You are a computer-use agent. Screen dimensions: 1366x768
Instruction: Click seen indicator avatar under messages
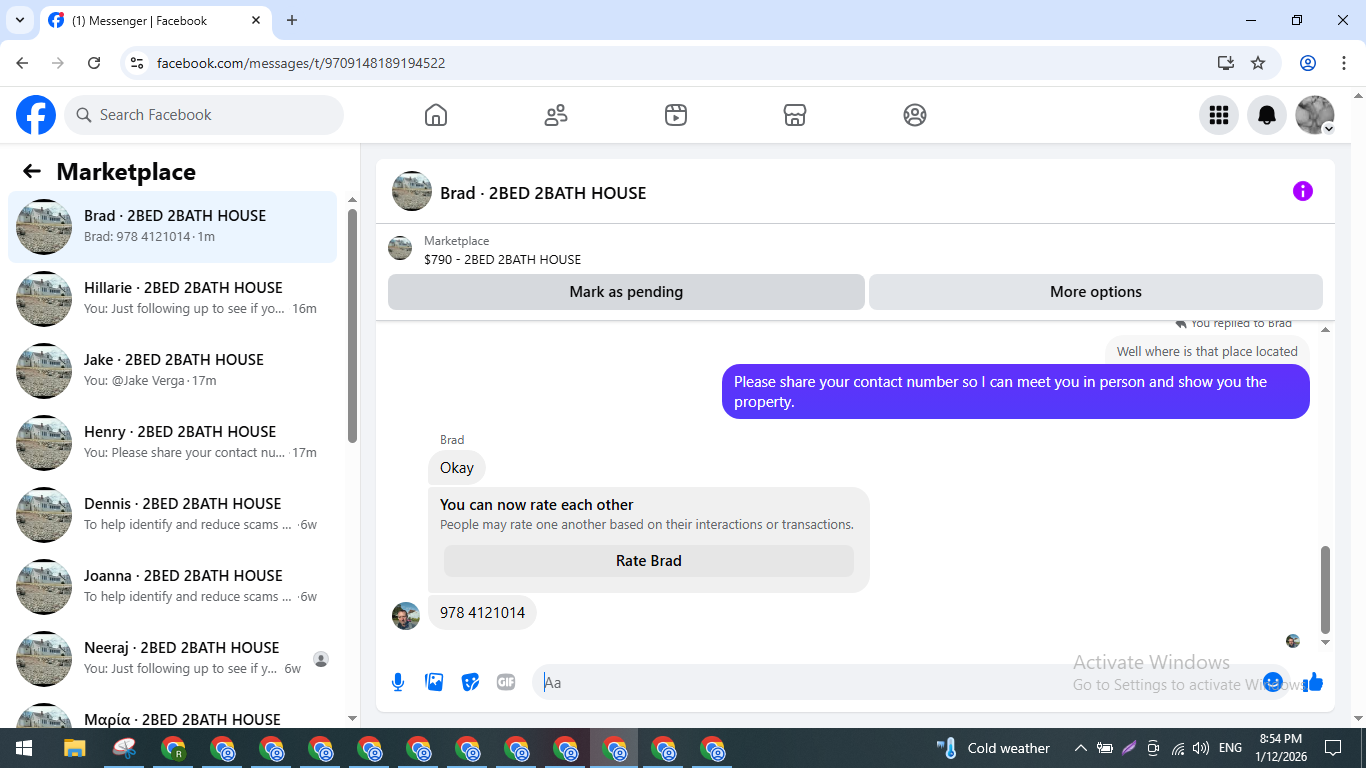(1293, 641)
